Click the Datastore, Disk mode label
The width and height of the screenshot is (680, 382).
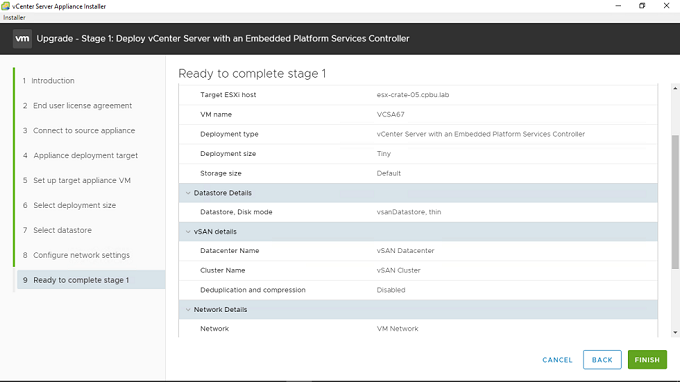[236, 212]
